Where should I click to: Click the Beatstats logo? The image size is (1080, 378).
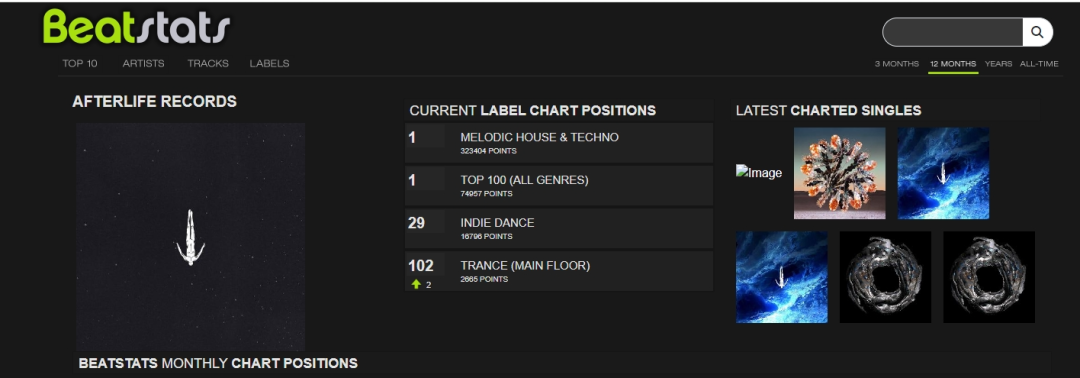click(136, 28)
